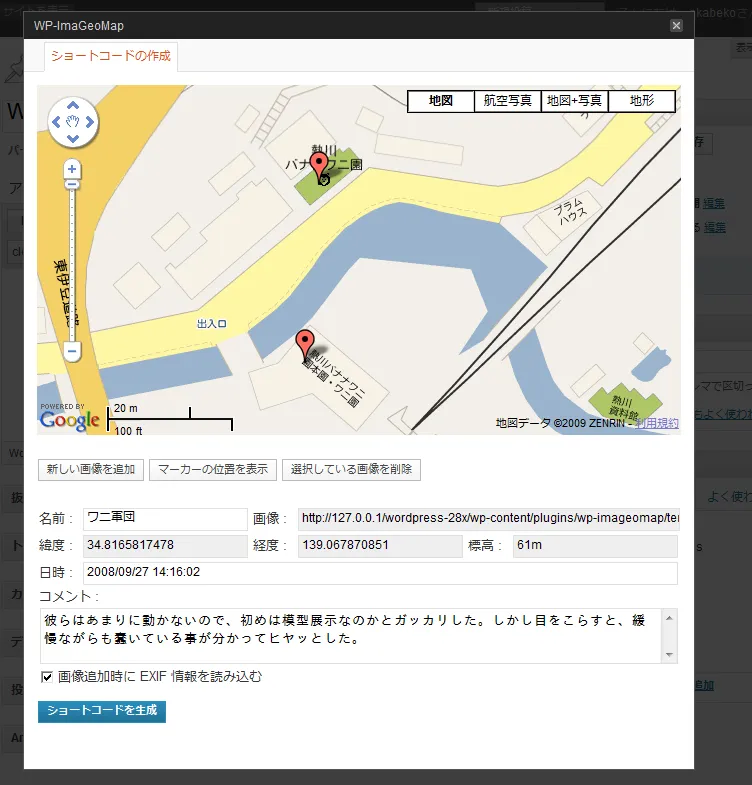Click the 経度 field
This screenshot has height=785, width=752.
coord(380,546)
